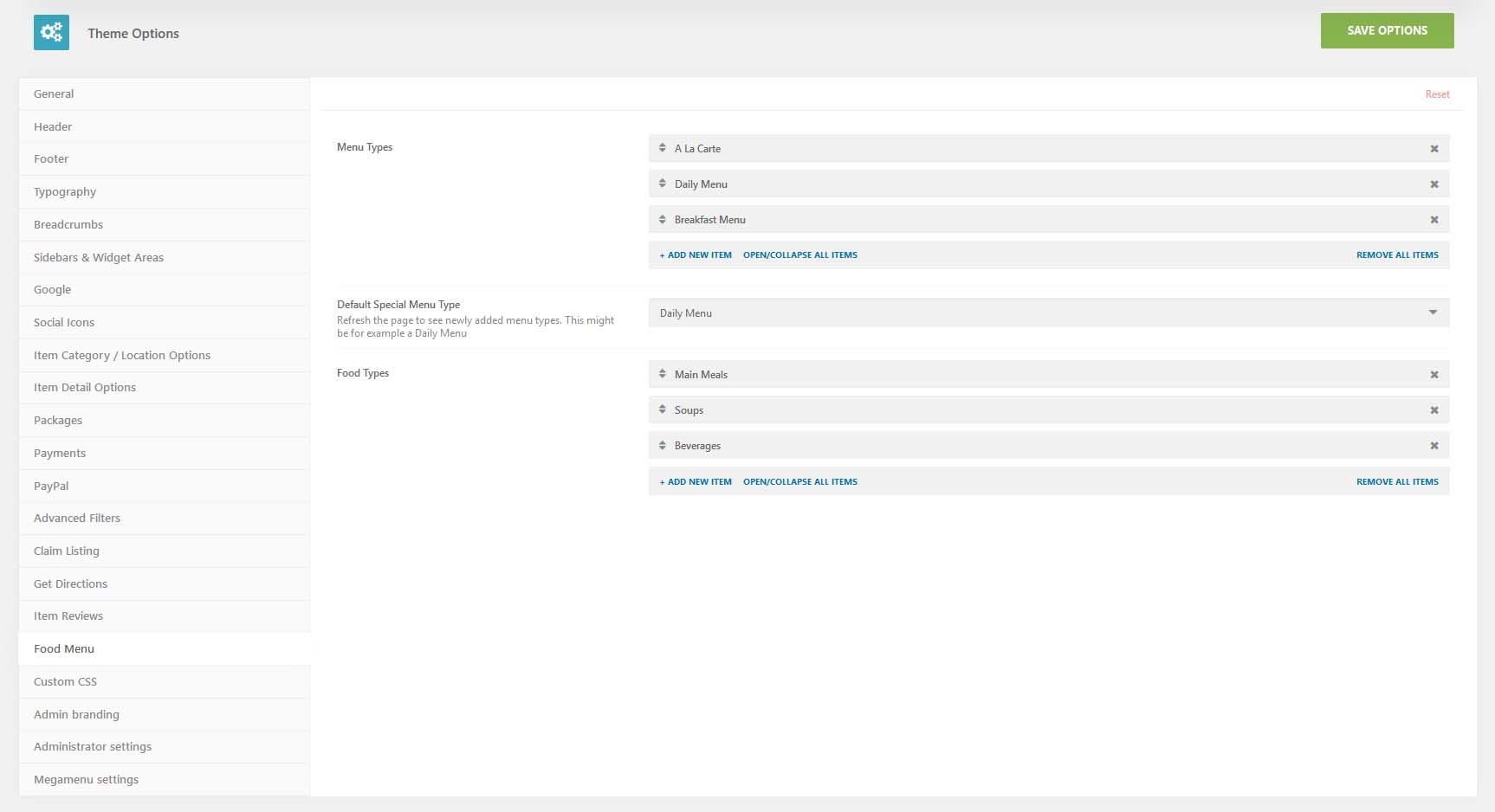Screen dimensions: 1495x812
Task: Click the Theme Options title
Action: point(133,33)
